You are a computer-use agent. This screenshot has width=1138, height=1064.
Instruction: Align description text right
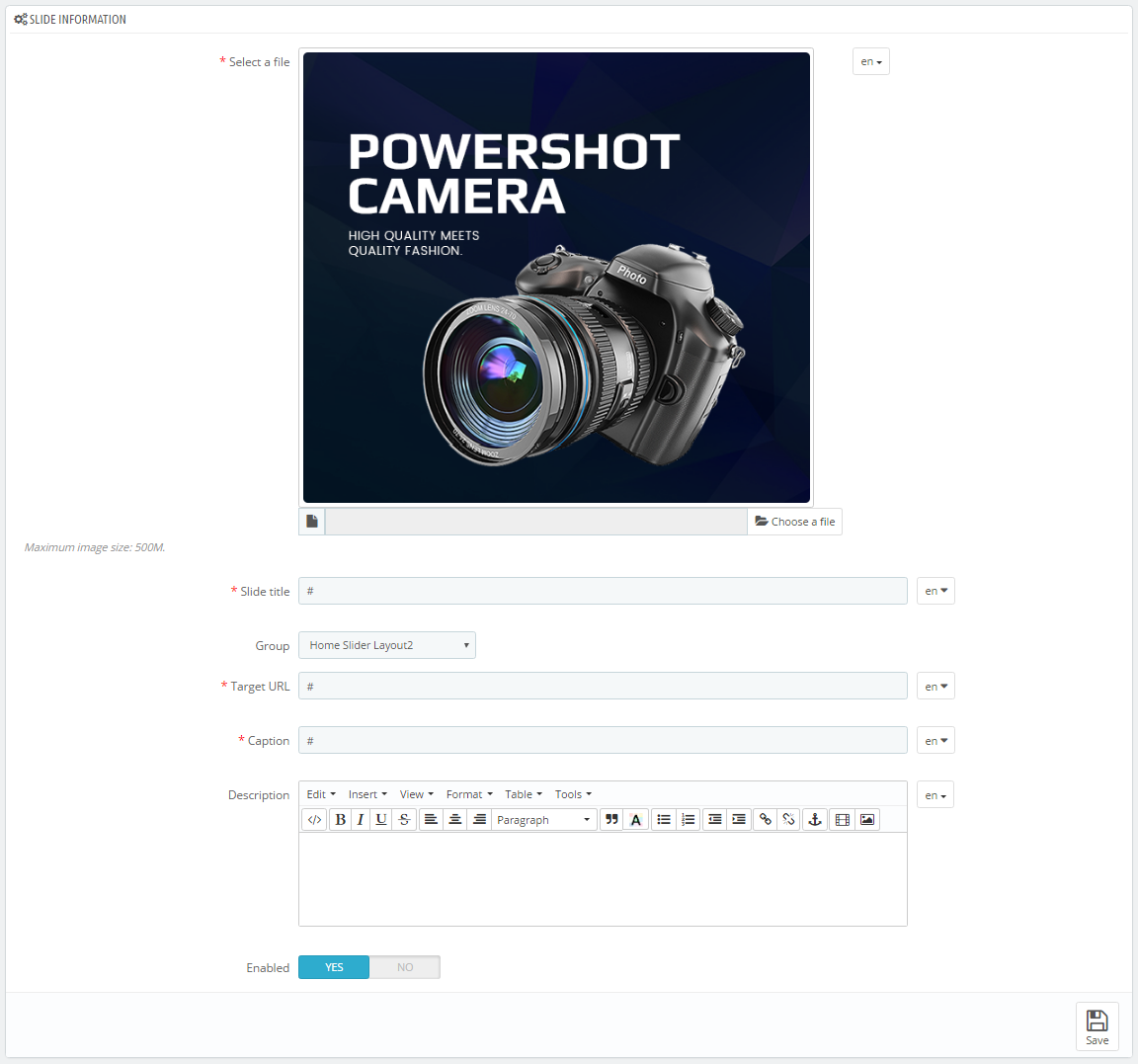[x=479, y=819]
